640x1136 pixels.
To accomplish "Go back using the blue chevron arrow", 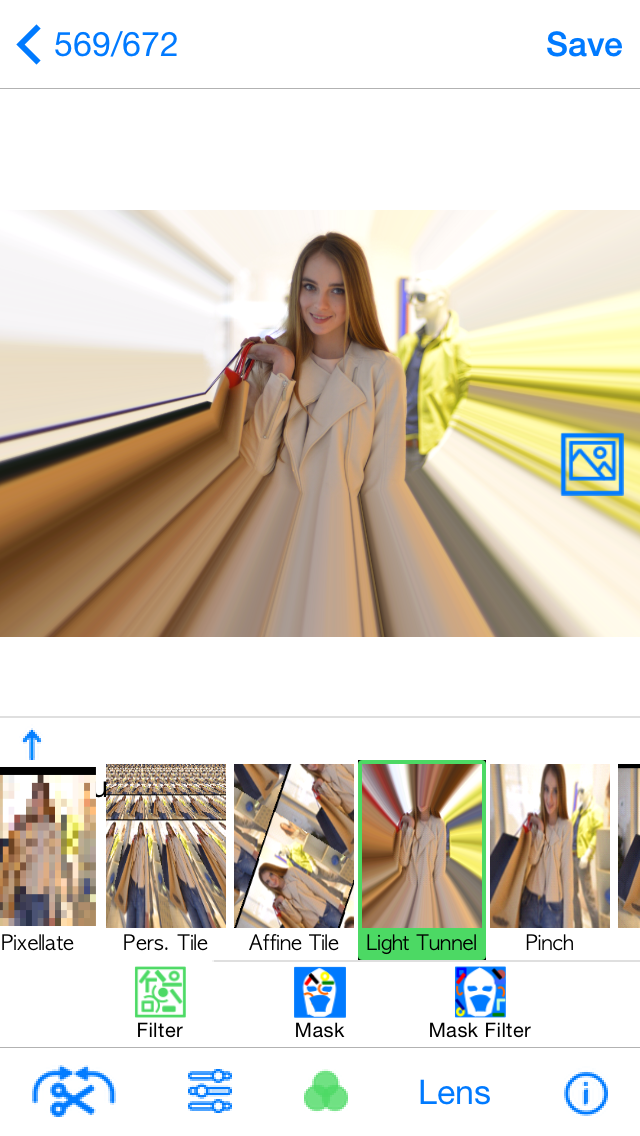I will pyautogui.click(x=29, y=45).
